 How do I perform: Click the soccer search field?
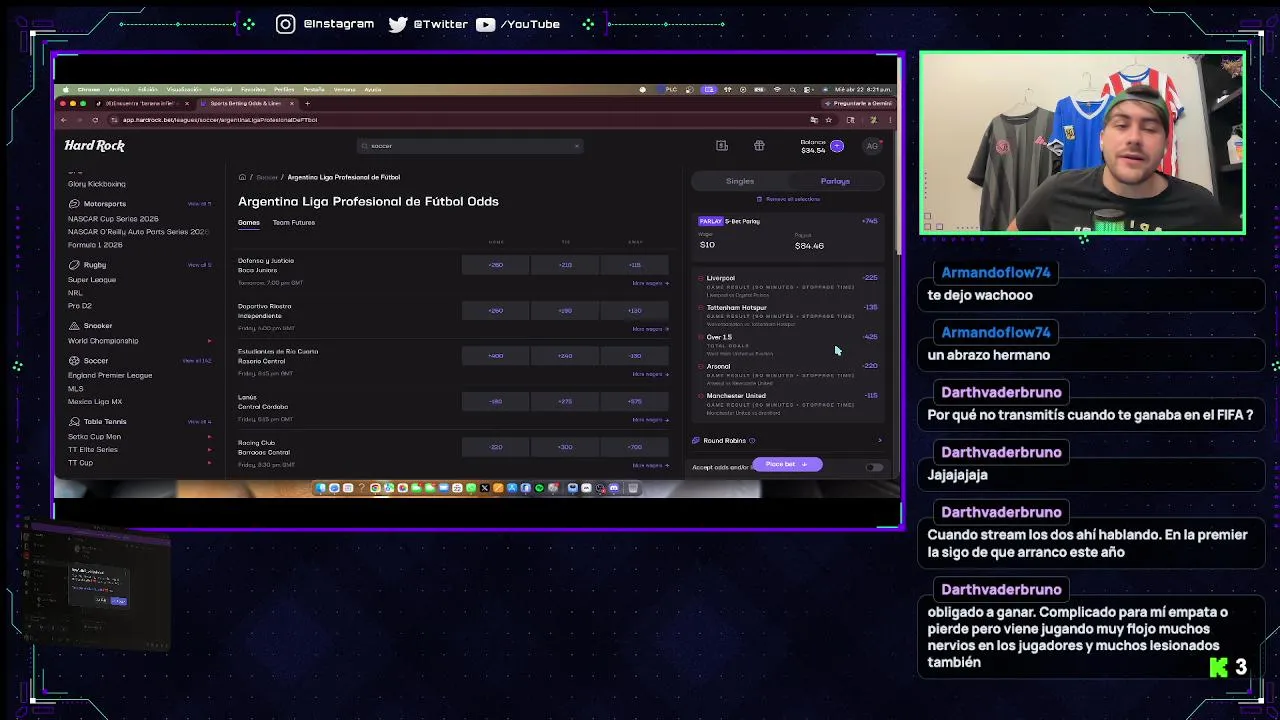(x=470, y=146)
